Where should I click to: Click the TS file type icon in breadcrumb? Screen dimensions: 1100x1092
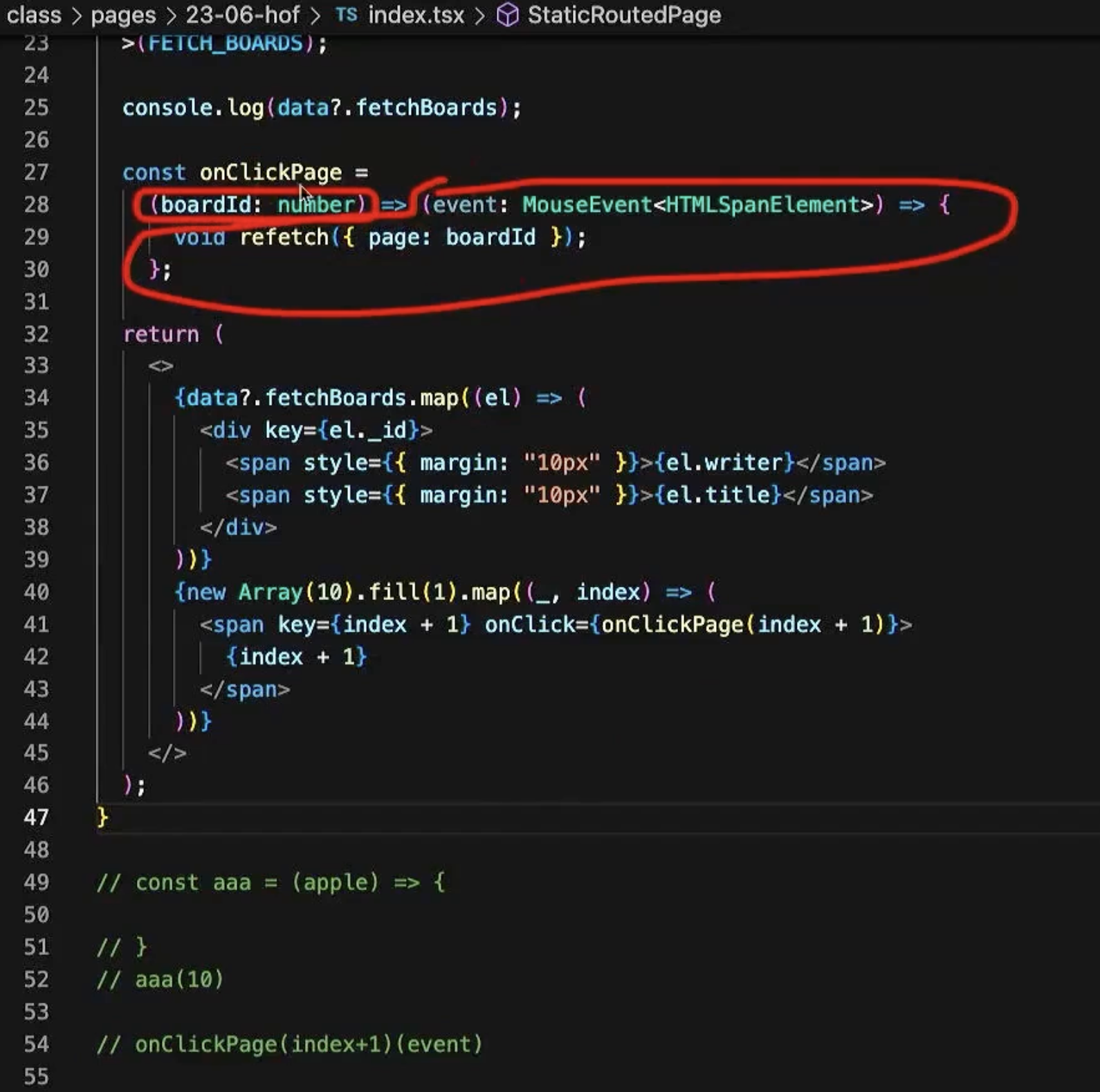(x=347, y=15)
